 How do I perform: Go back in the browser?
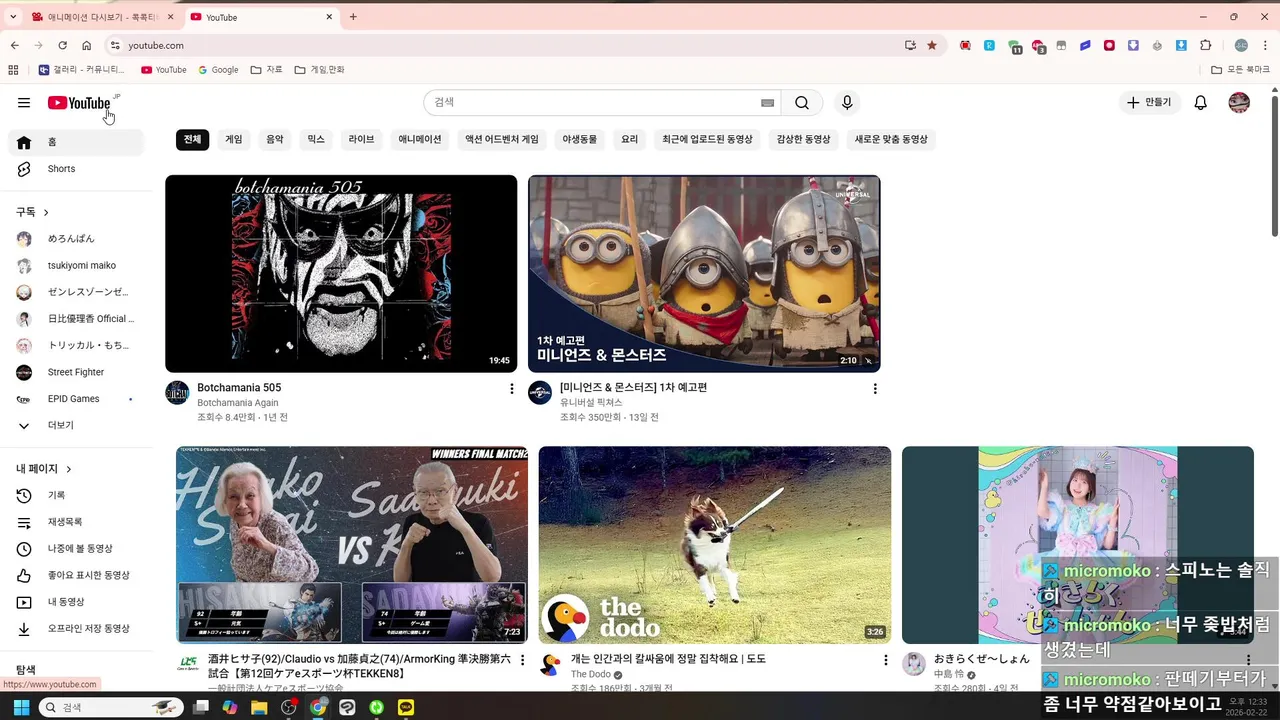point(15,45)
